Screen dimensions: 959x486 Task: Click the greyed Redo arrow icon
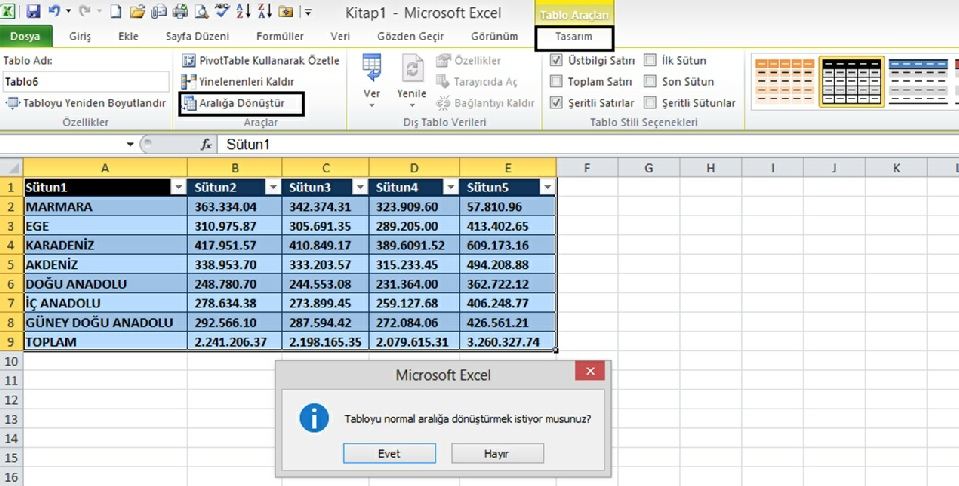coord(85,11)
